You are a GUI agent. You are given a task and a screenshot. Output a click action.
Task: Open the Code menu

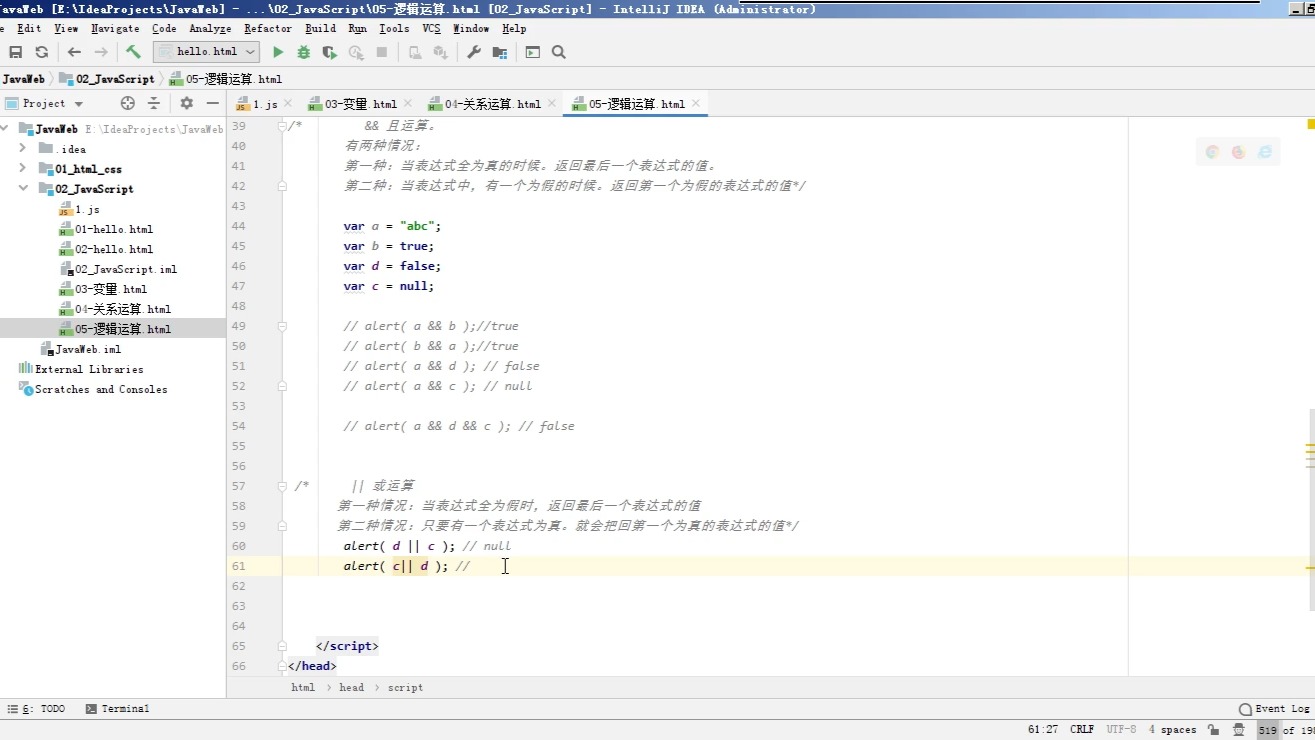[x=164, y=29]
